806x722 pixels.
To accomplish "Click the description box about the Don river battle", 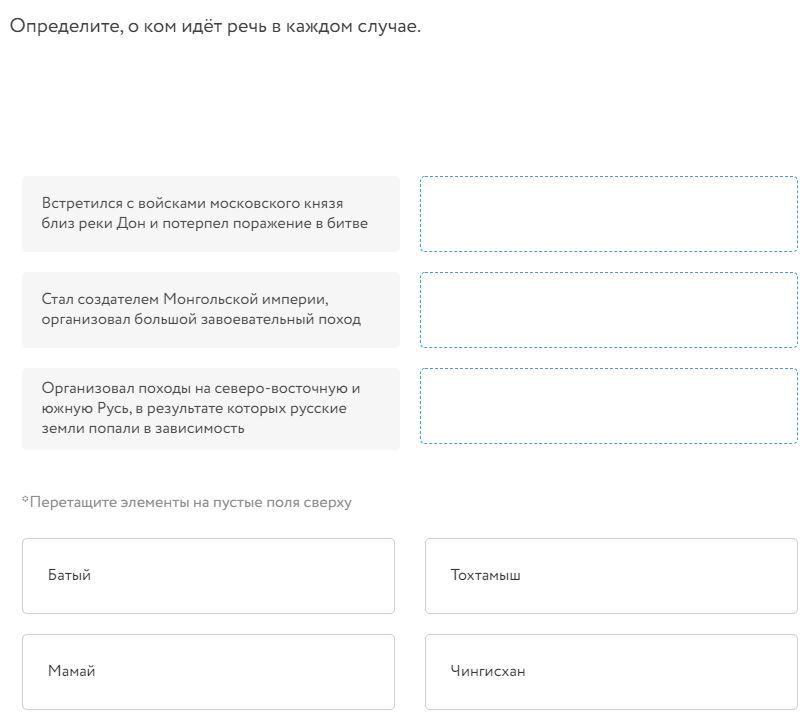I will tap(210, 214).
